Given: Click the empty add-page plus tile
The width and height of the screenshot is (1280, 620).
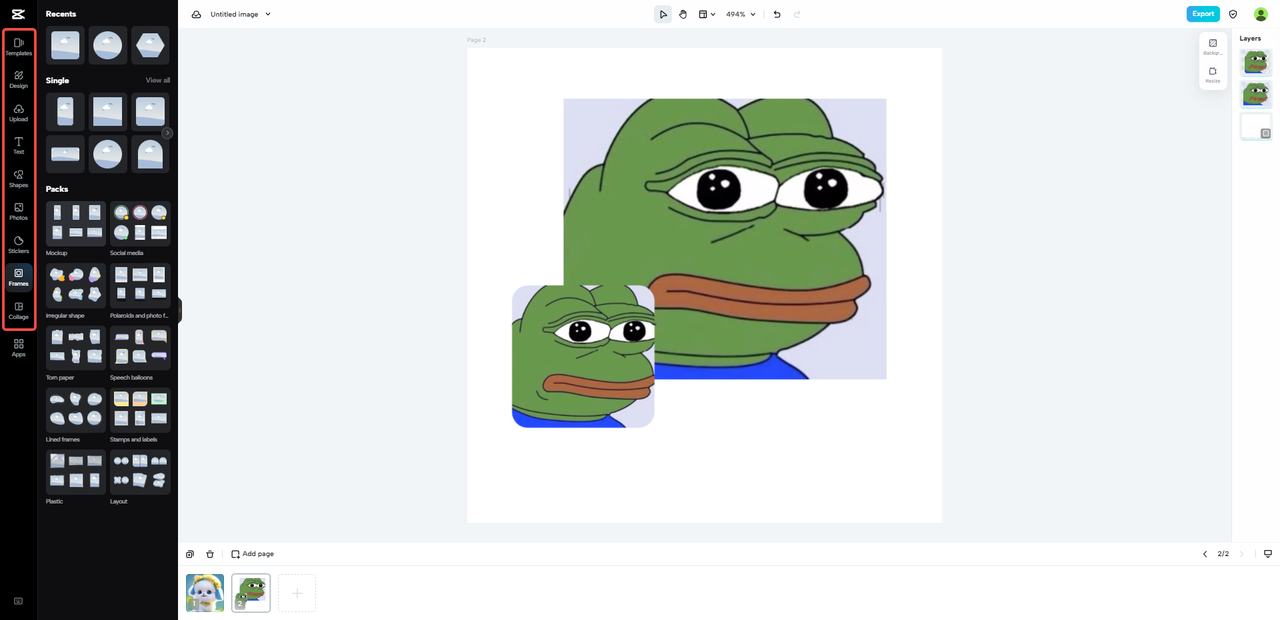Looking at the screenshot, I should point(297,593).
